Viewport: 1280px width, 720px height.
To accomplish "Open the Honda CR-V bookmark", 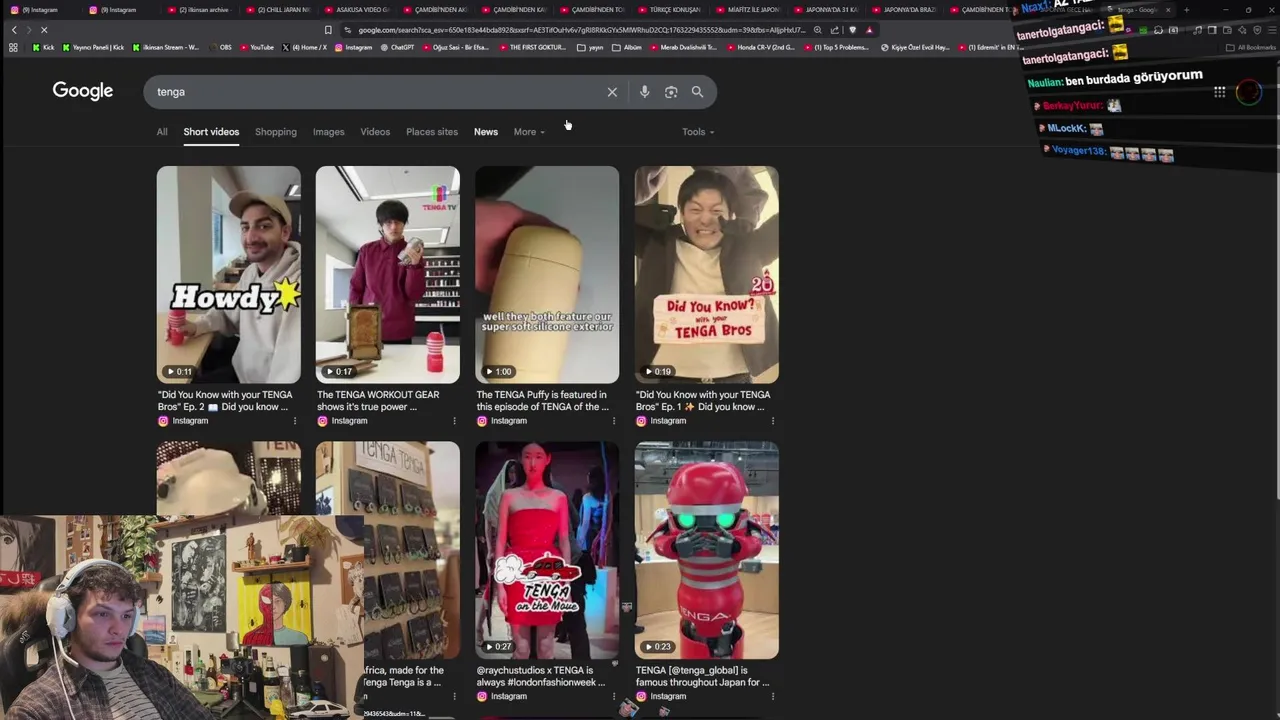I will 760,47.
